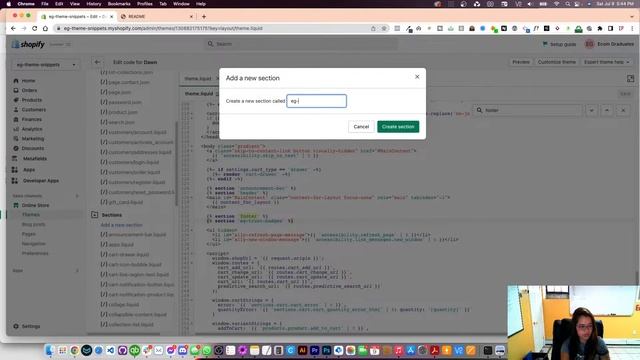Viewport: 640px width, 360px height.
Task: Open a new Chrome tab
Action: click(204, 16)
